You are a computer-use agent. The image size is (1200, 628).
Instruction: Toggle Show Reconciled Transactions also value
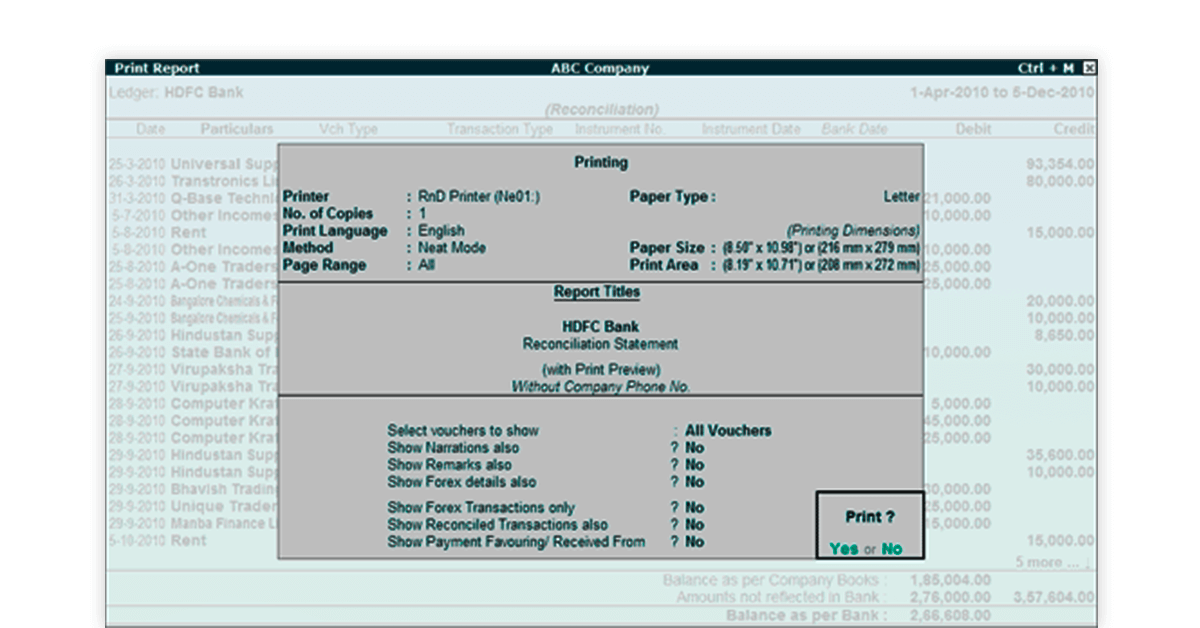694,525
